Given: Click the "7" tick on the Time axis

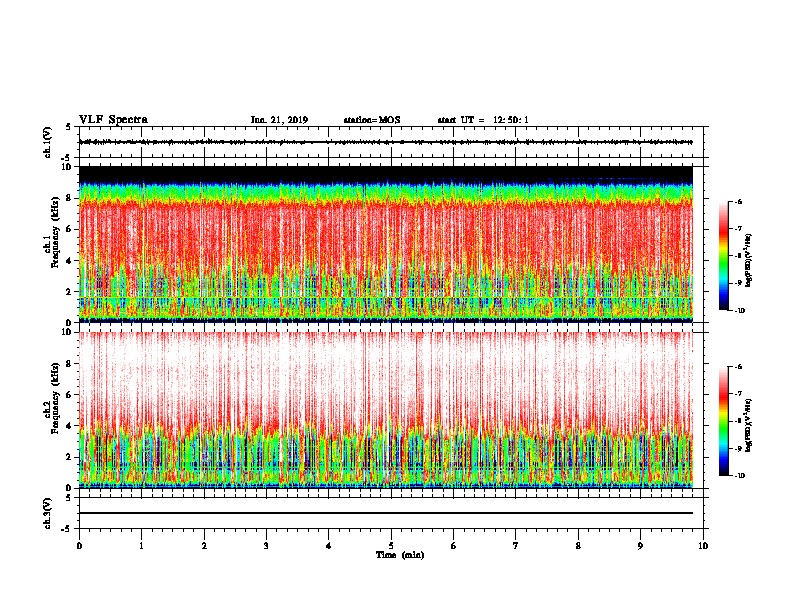Looking at the screenshot, I should [x=516, y=546].
